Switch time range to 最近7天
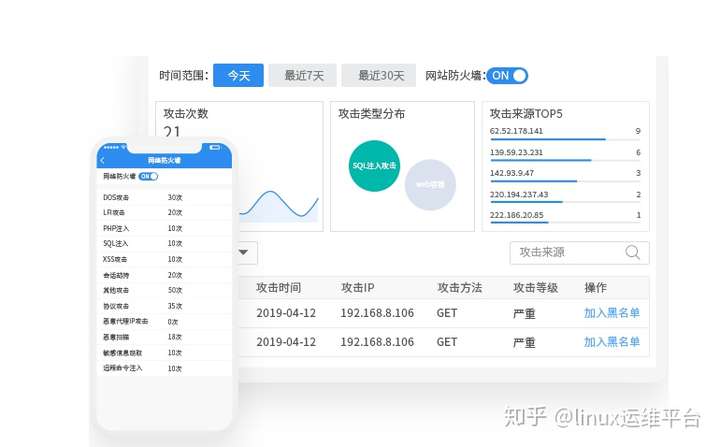Viewport: 720px width, 447px height. coord(303,75)
